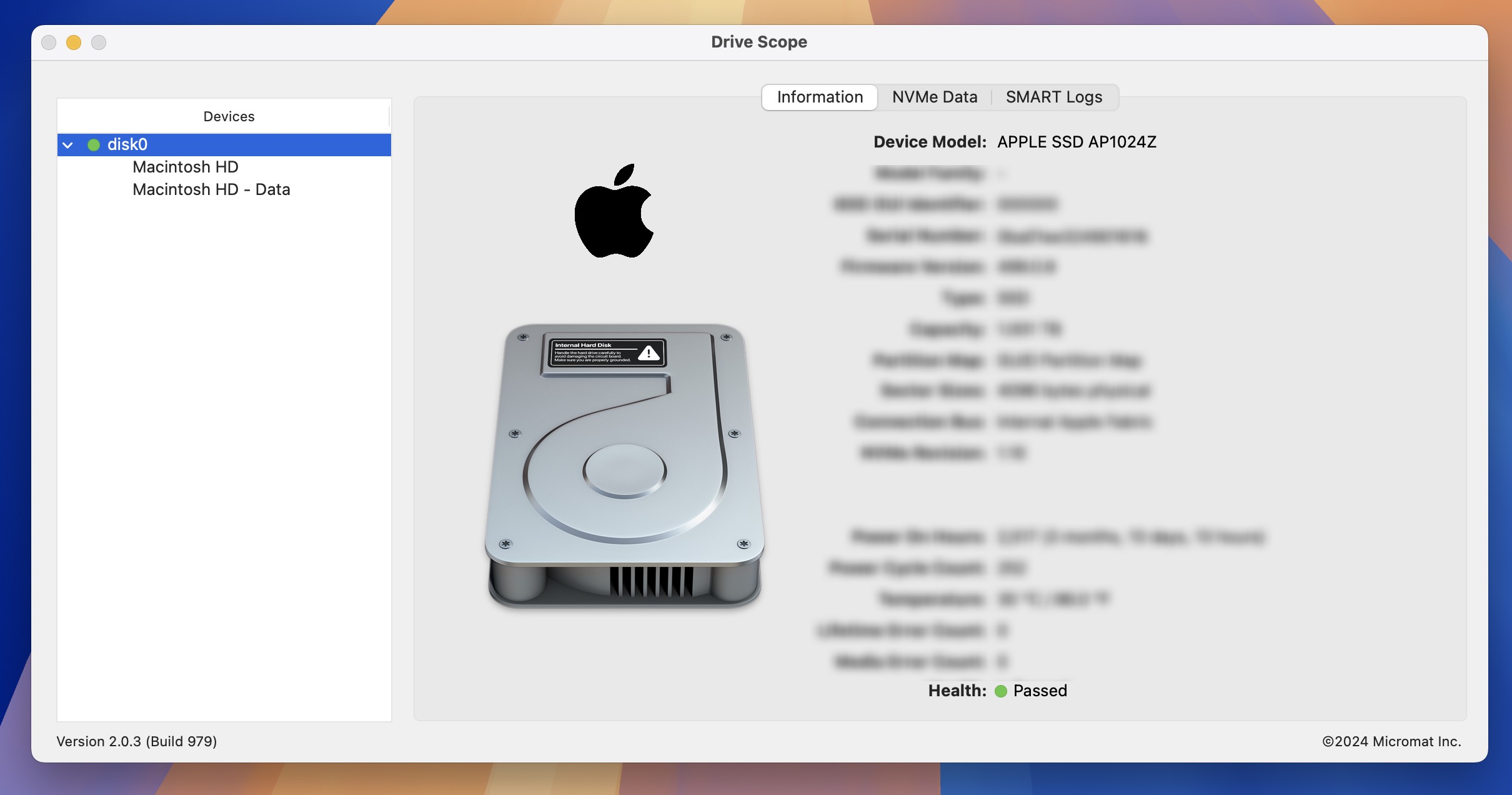Select the disk0 device row
Image resolution: width=1512 pixels, height=795 pixels.
click(x=224, y=145)
